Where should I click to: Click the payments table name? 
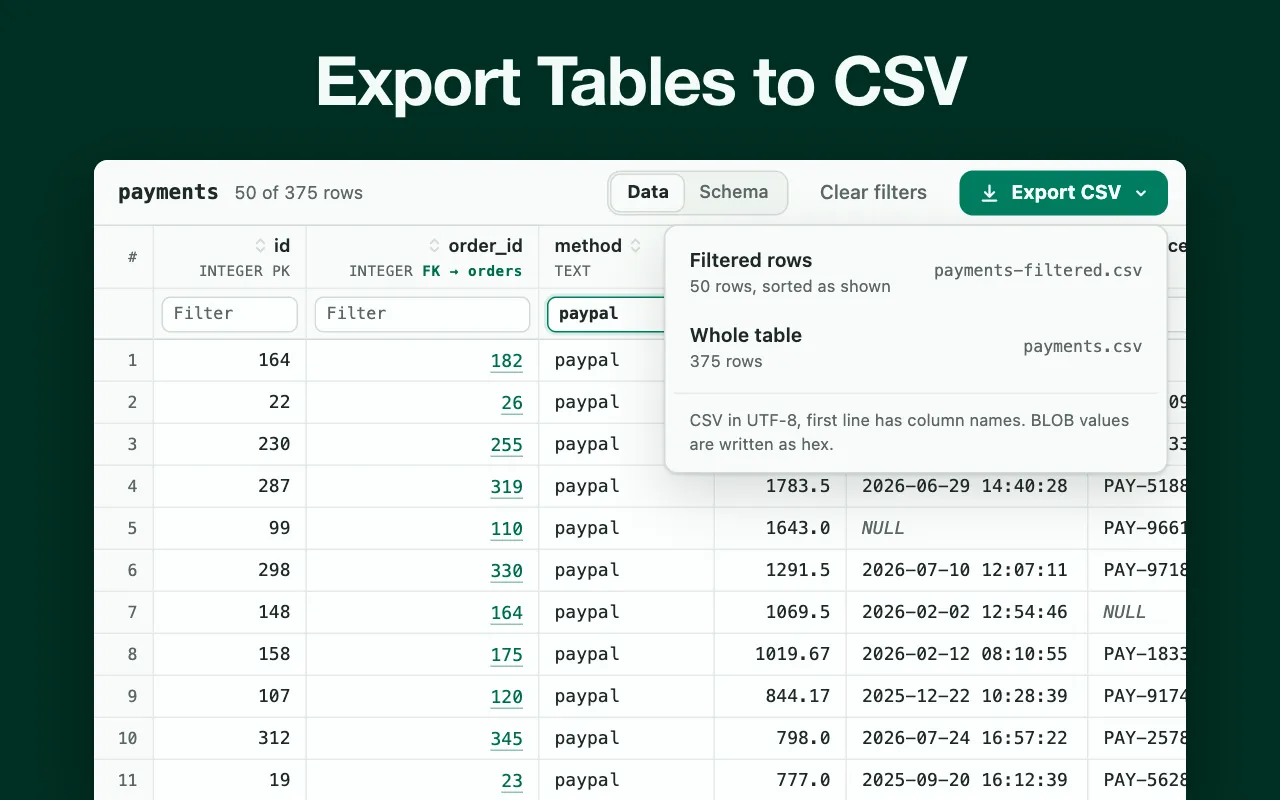[168, 192]
